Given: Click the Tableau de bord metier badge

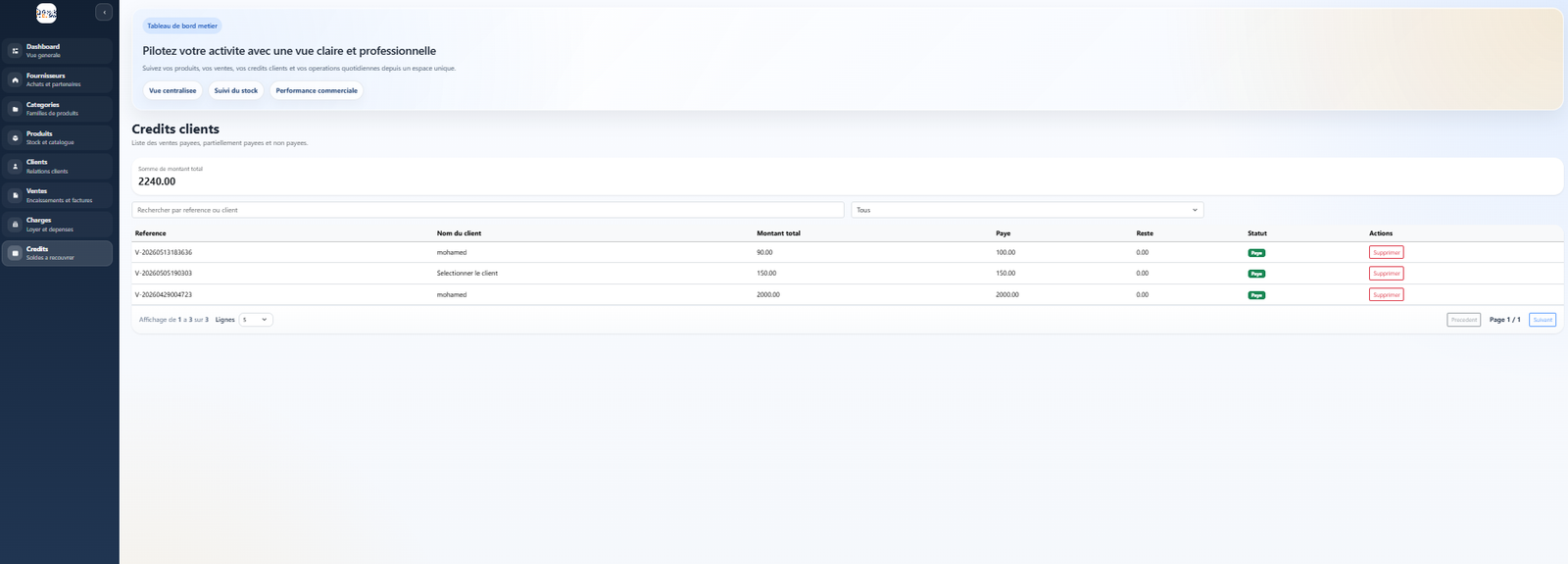Looking at the screenshot, I should pos(182,26).
